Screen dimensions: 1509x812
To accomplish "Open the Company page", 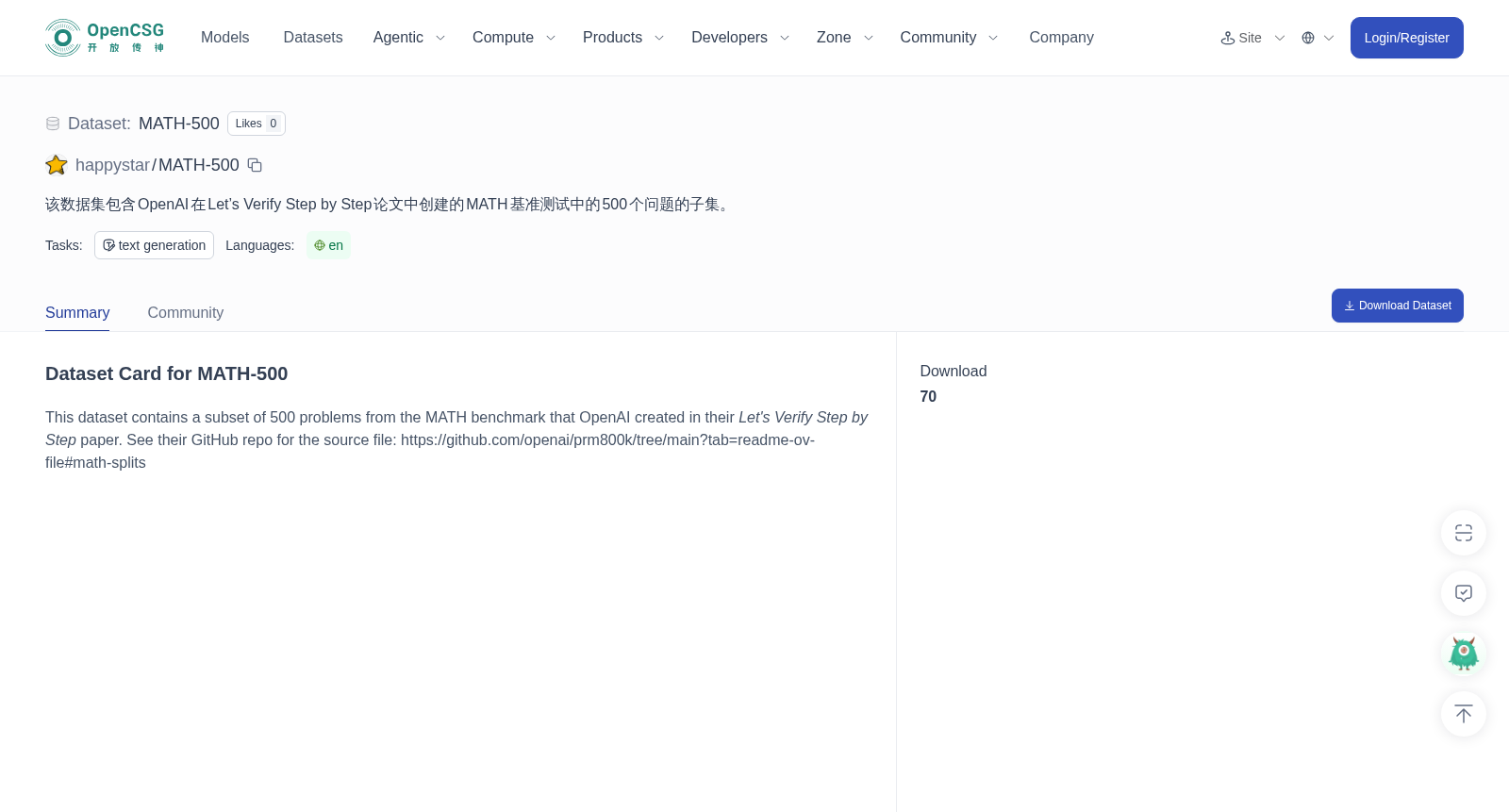I will (x=1061, y=38).
